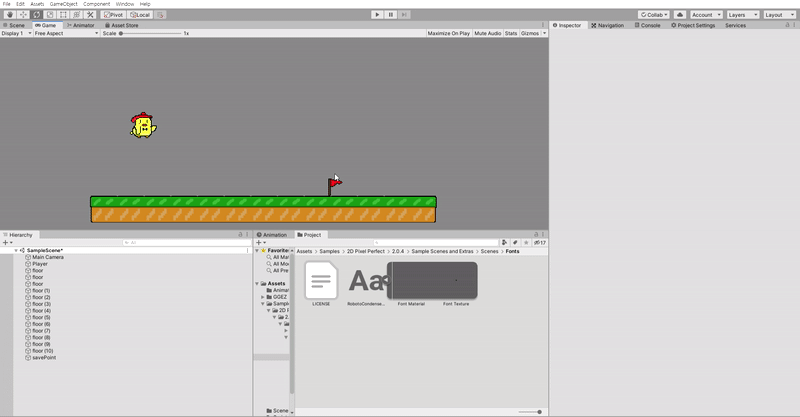Open cloud services icon
Screen dimensions: 800x417
point(680,15)
